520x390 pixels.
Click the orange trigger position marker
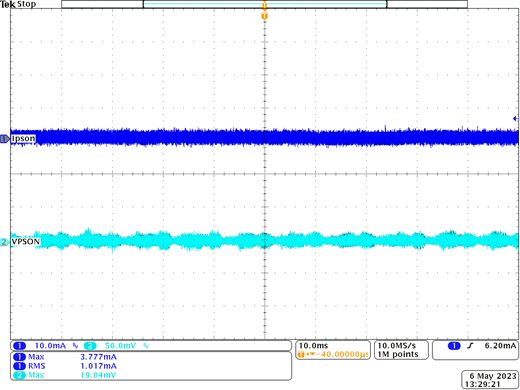[x=264, y=16]
